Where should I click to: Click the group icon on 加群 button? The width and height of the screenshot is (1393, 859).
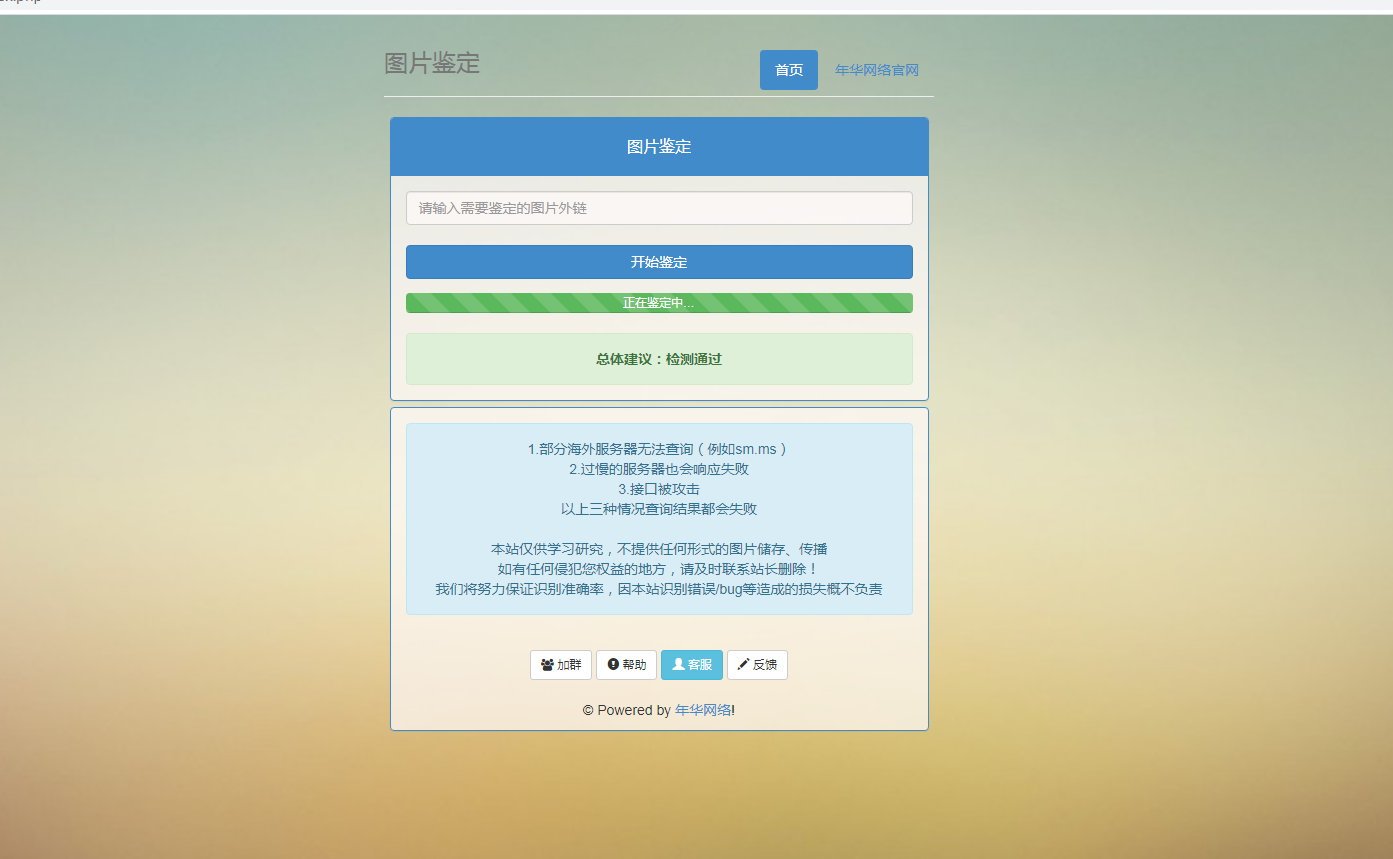[x=547, y=665]
